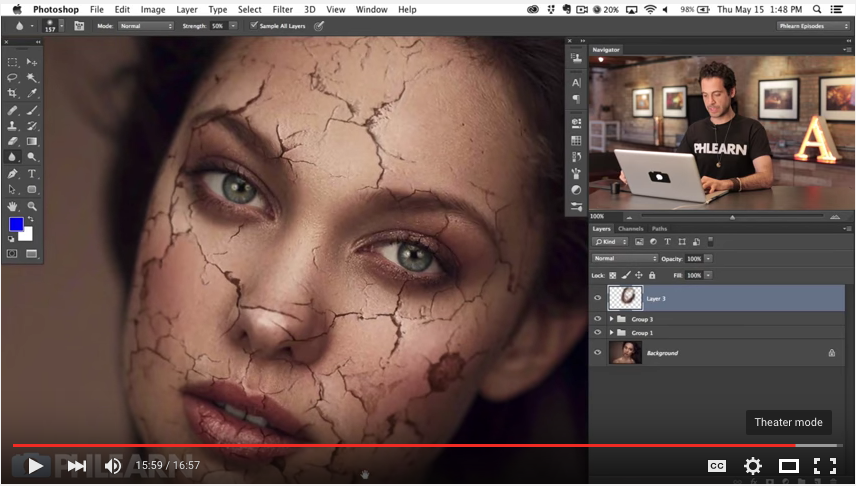Select the Healing Brush tool
The width and height of the screenshot is (856, 486).
12,110
